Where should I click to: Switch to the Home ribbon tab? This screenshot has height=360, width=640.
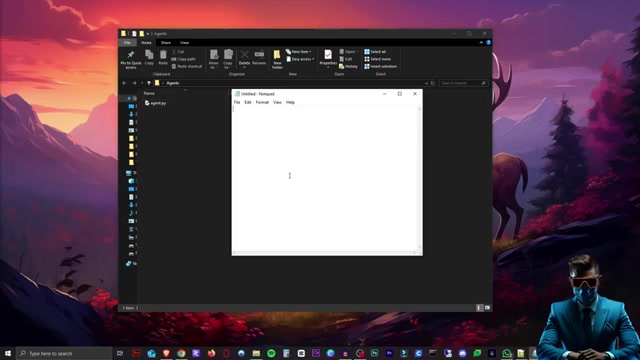click(146, 42)
